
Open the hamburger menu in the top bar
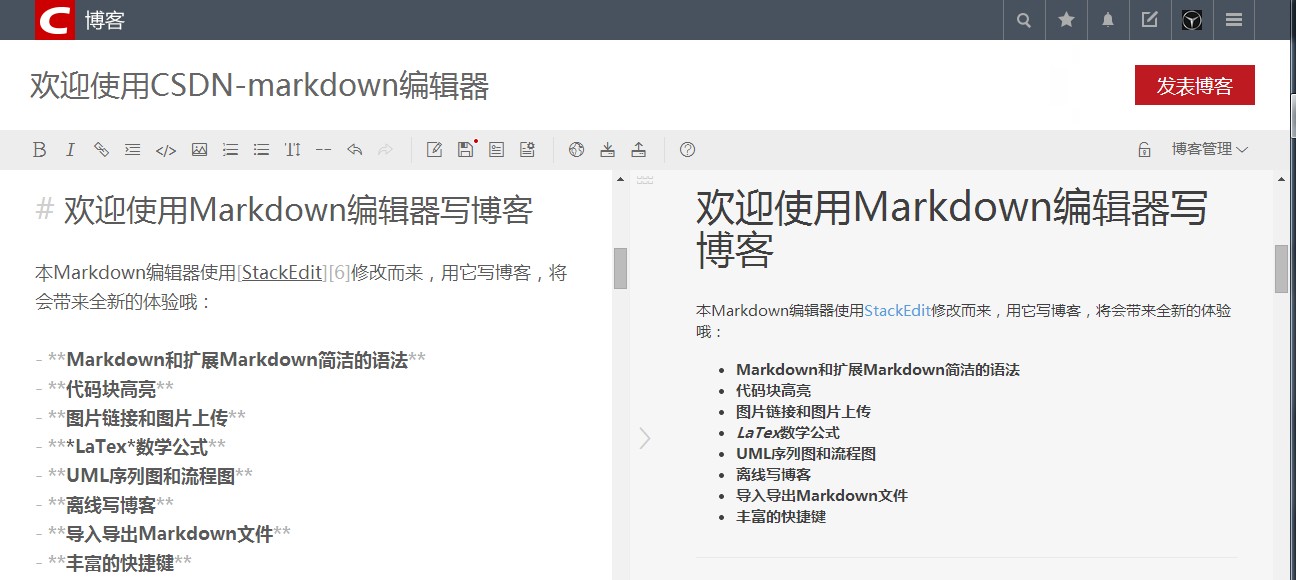[1234, 20]
